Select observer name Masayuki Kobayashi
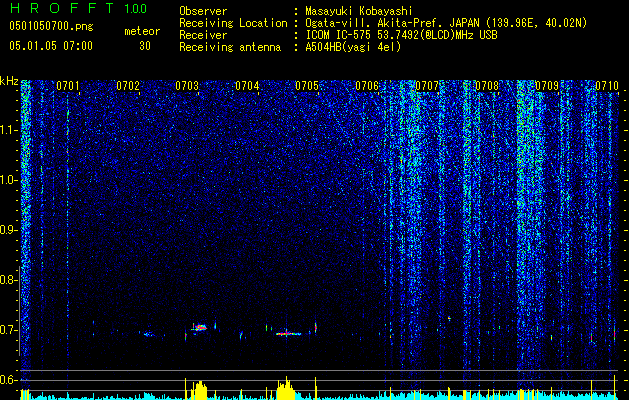 [x=359, y=11]
